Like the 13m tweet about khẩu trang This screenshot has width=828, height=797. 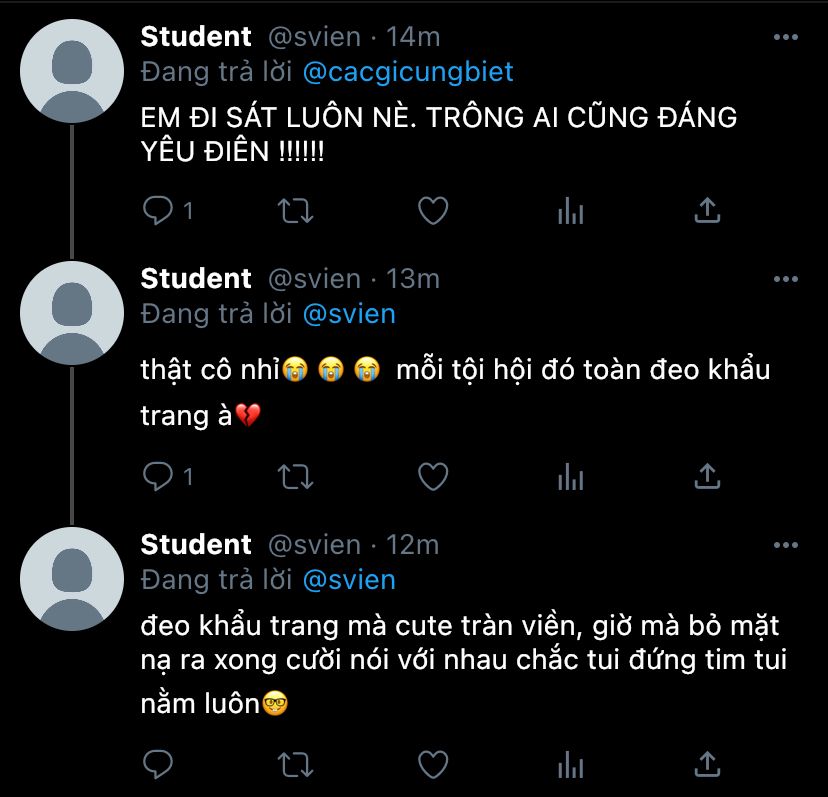[432, 477]
